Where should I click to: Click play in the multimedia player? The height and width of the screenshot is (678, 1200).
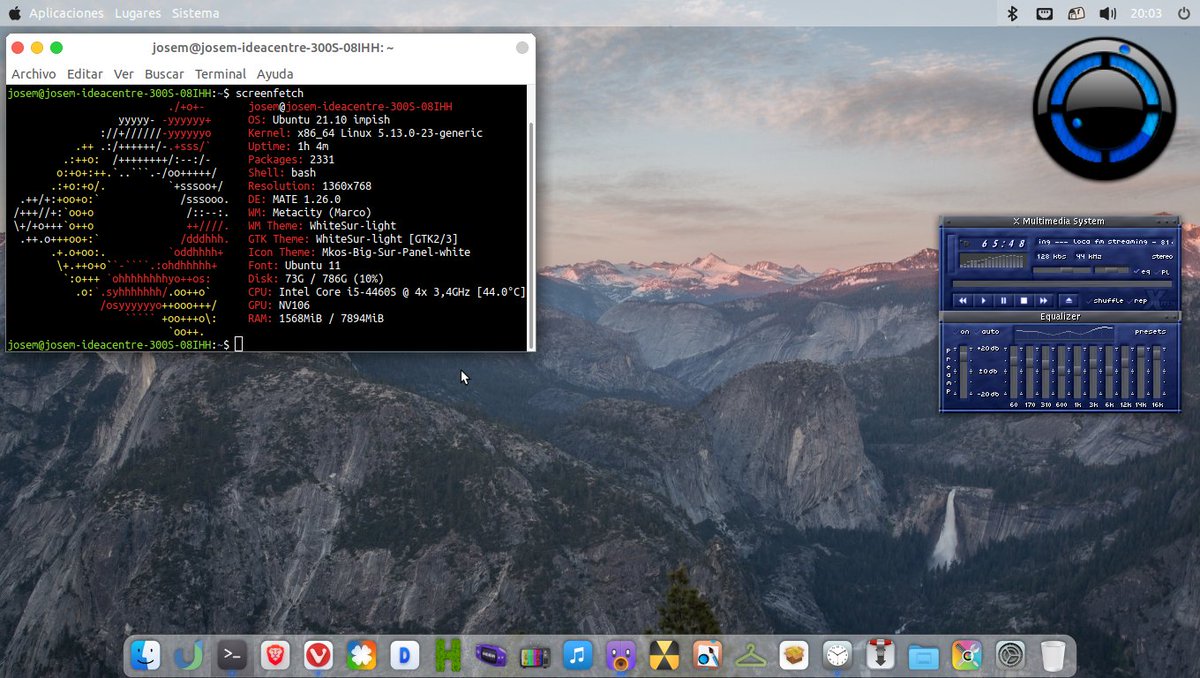tap(983, 301)
